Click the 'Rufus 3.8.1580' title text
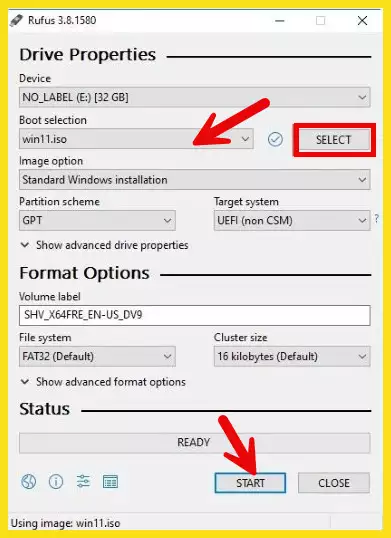The height and width of the screenshot is (538, 391). click(x=62, y=20)
